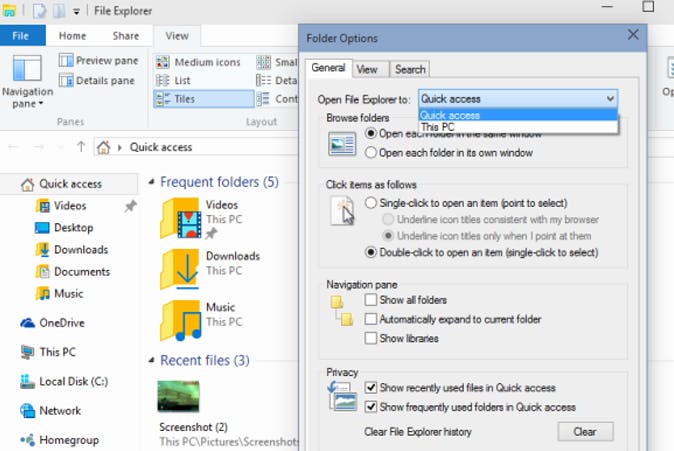The image size is (674, 451).
Task: Close the Folder Options dialog
Action: point(633,35)
